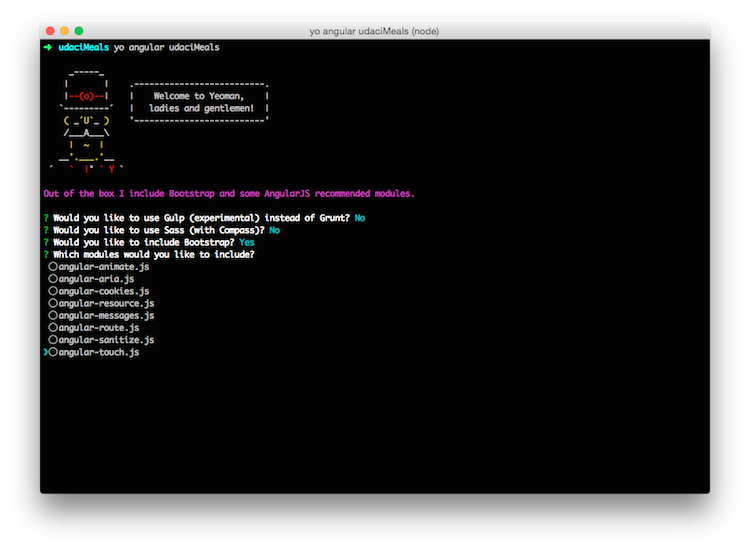The image size is (750, 551).
Task: Enable the angular-cookies.js module option
Action: [x=53, y=291]
